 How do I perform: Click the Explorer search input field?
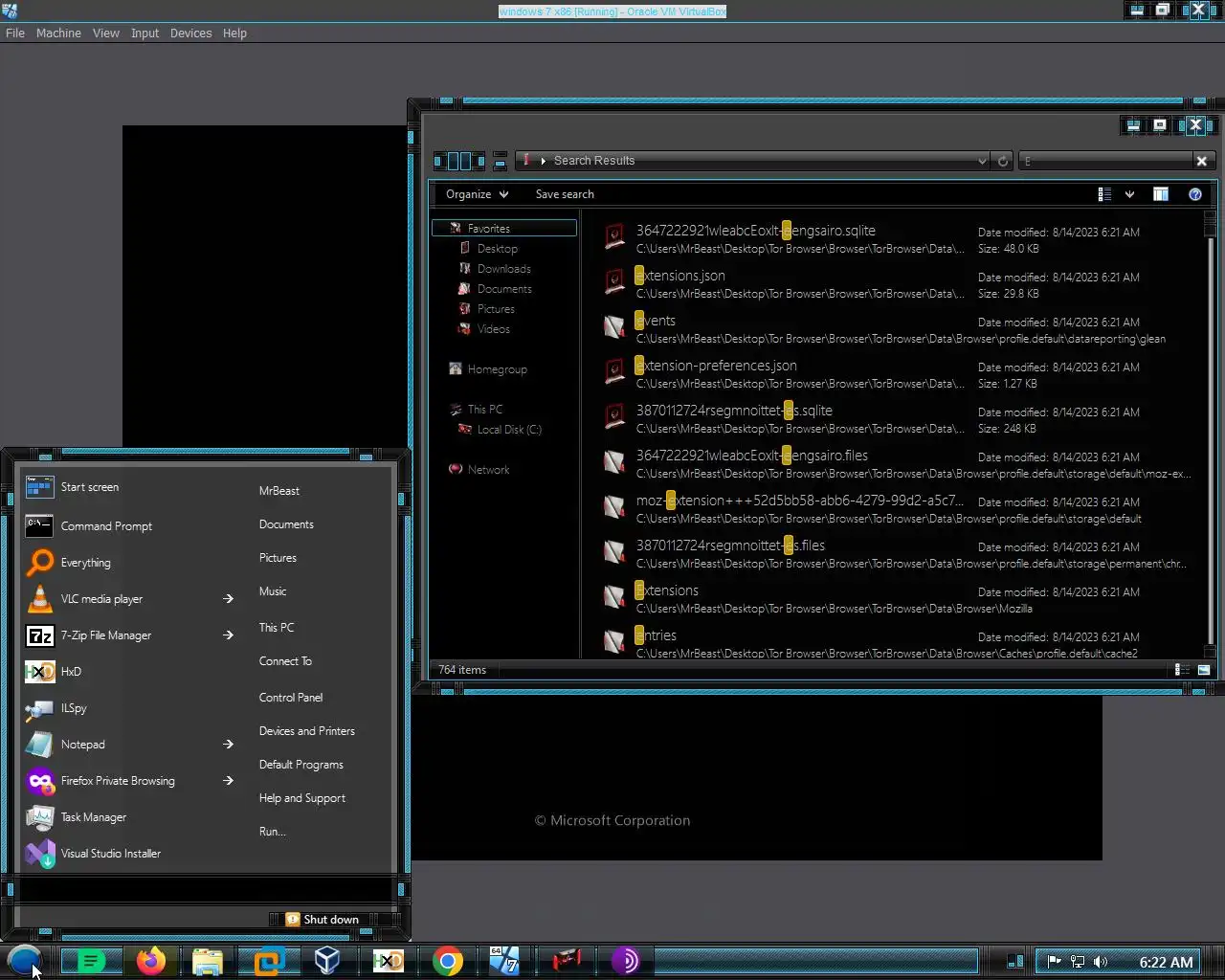1106,161
